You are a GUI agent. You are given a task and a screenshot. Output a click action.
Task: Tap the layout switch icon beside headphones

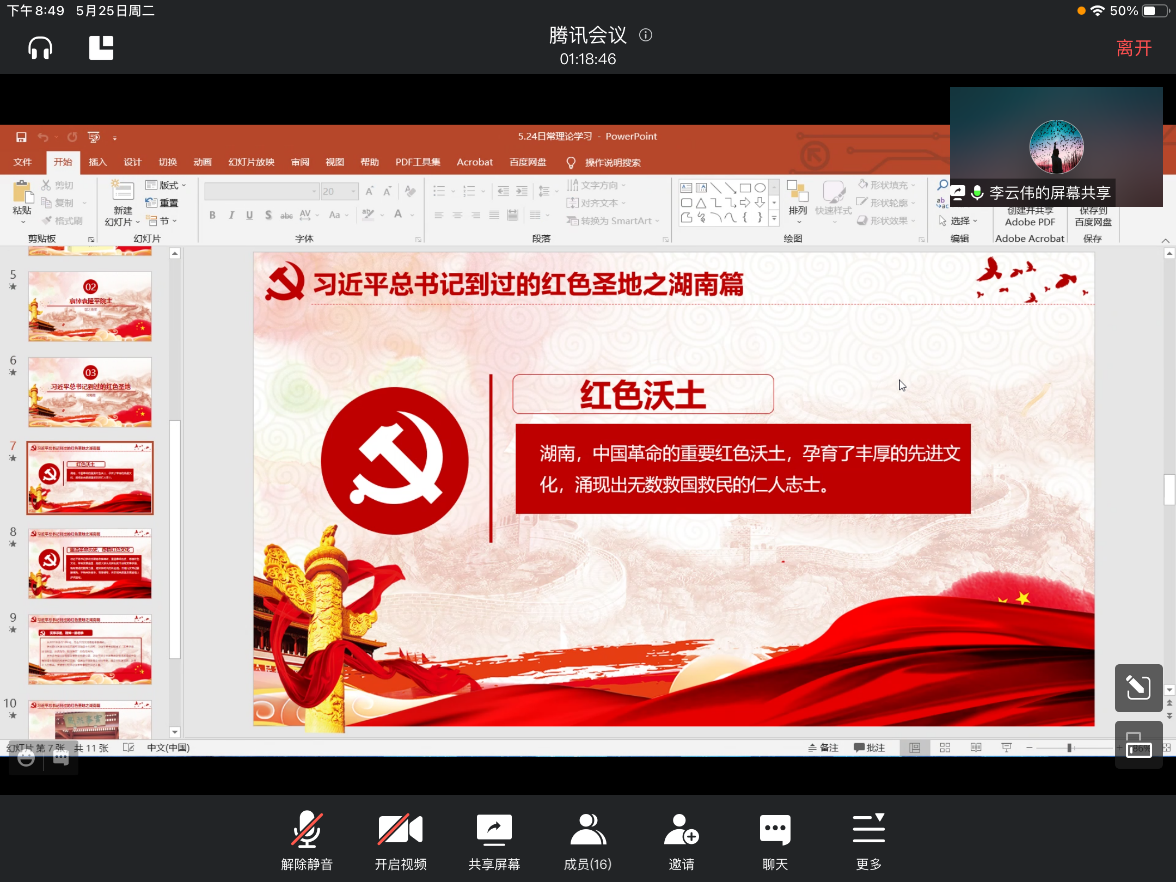101,48
